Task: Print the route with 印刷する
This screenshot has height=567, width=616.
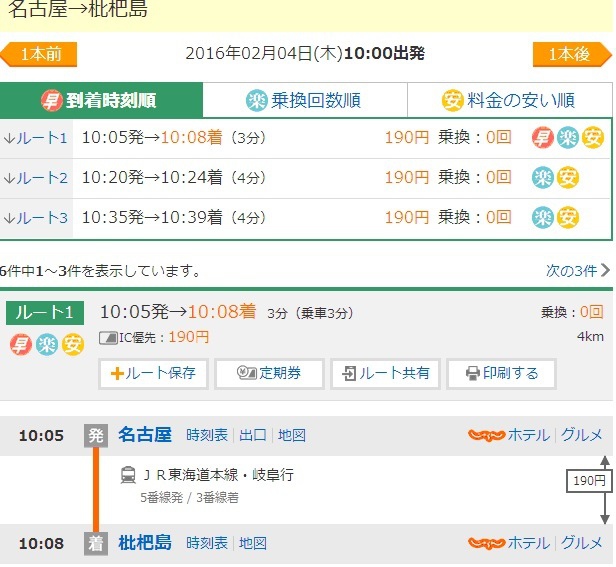Action: pos(501,373)
